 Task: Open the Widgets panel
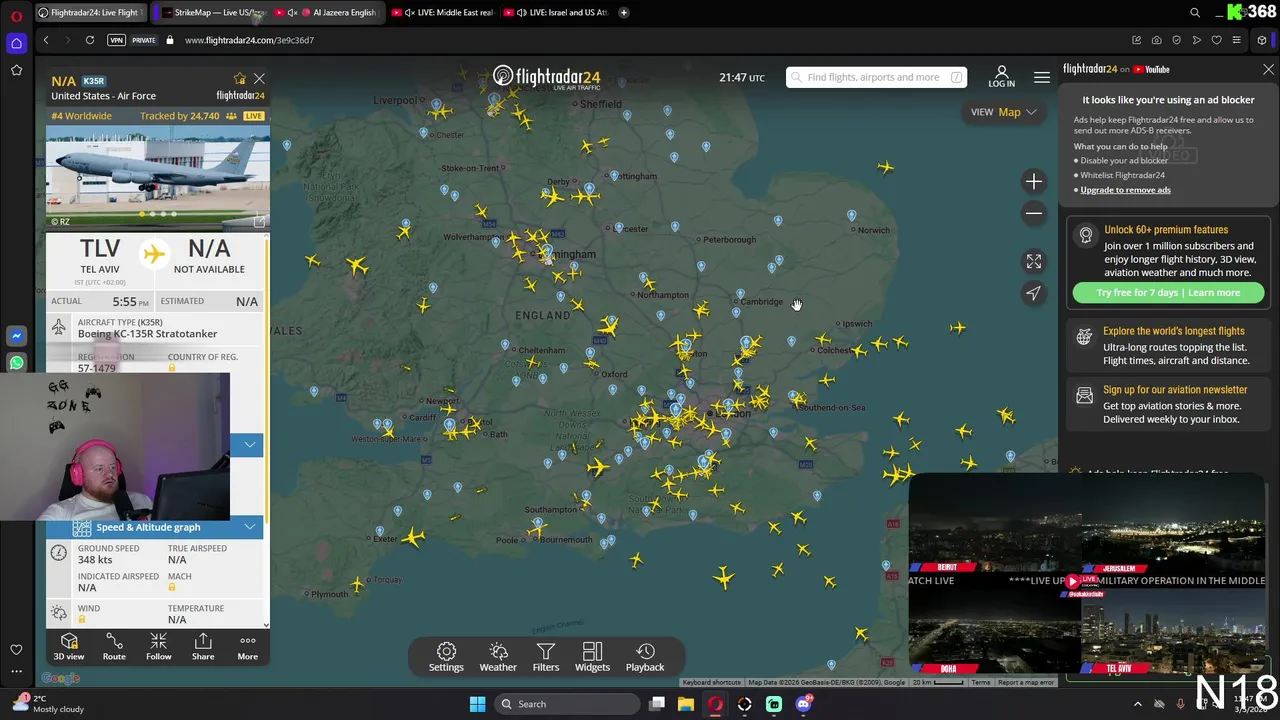[x=592, y=657]
